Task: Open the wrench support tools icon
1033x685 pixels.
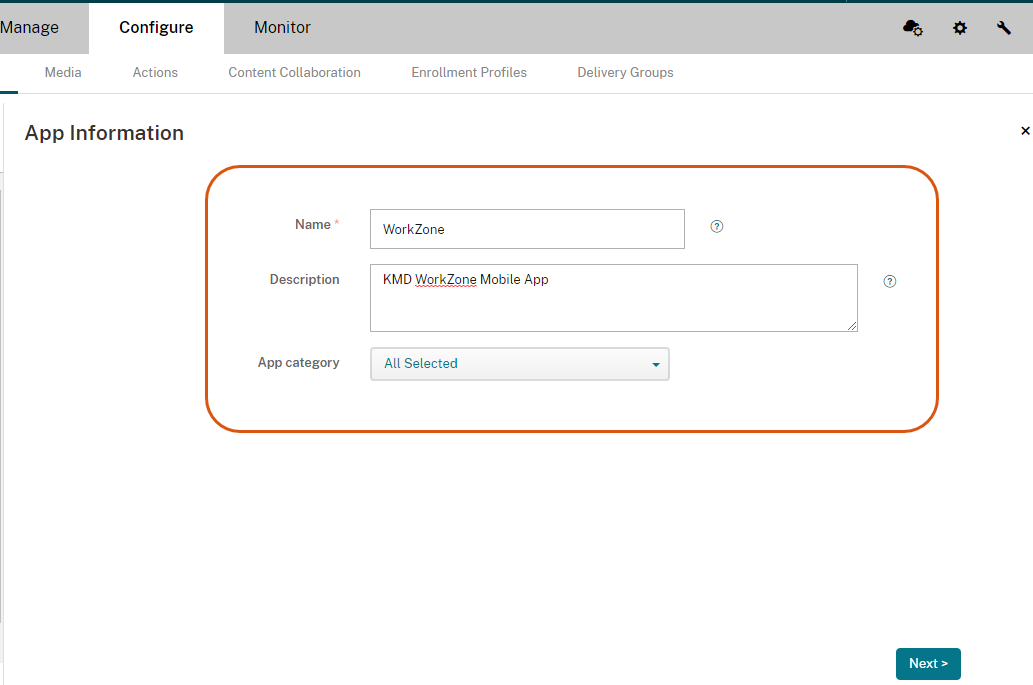Action: point(1003,28)
